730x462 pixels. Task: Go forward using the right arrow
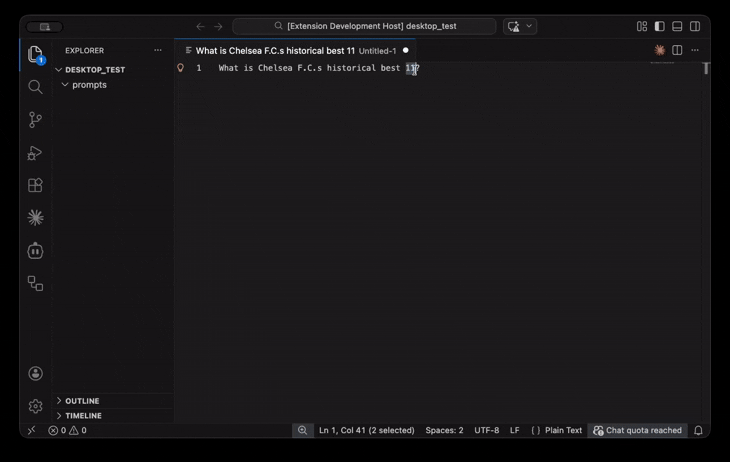tap(218, 27)
